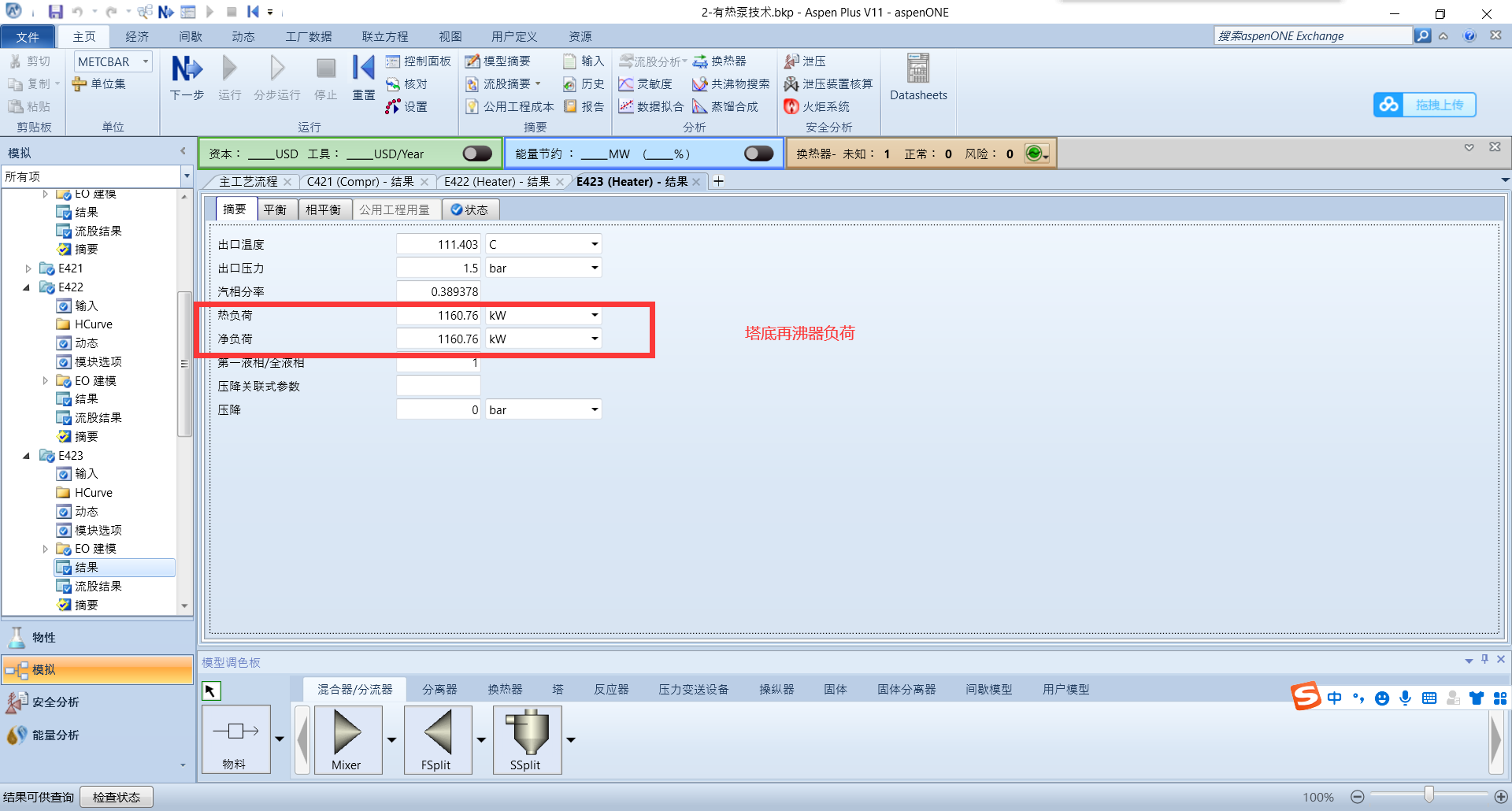Click the Reset (重置) icon

(363, 69)
